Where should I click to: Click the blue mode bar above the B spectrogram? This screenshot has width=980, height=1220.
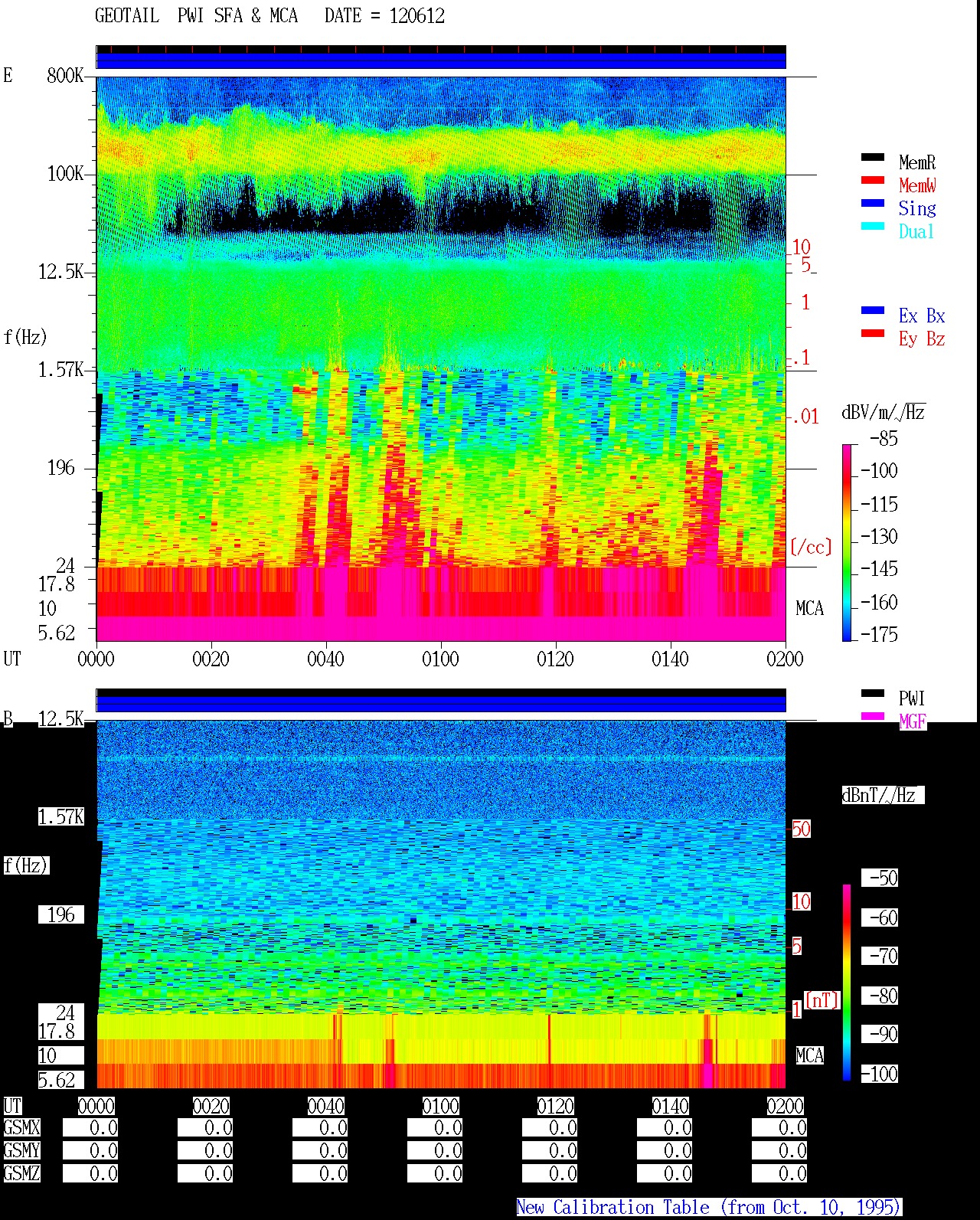(x=441, y=703)
